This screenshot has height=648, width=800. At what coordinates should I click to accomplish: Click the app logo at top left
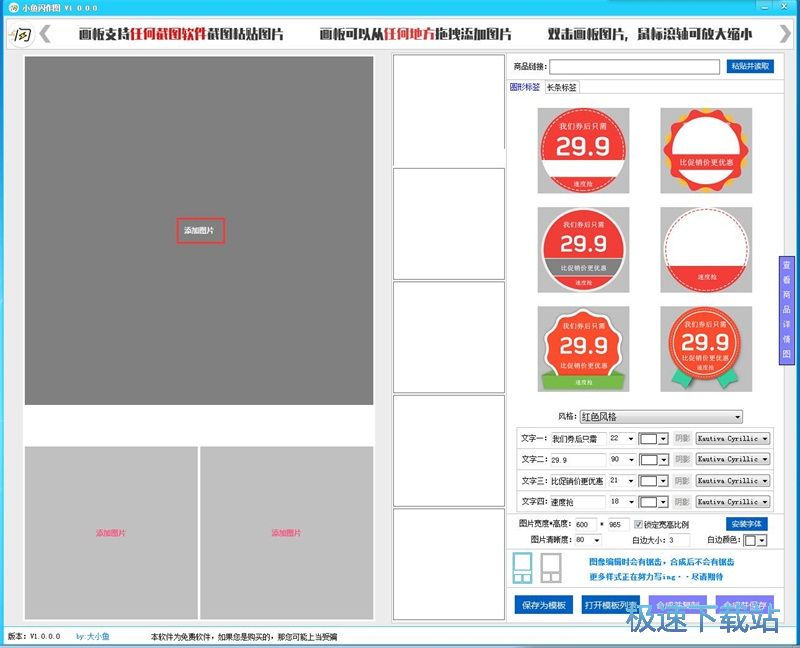pyautogui.click(x=18, y=35)
